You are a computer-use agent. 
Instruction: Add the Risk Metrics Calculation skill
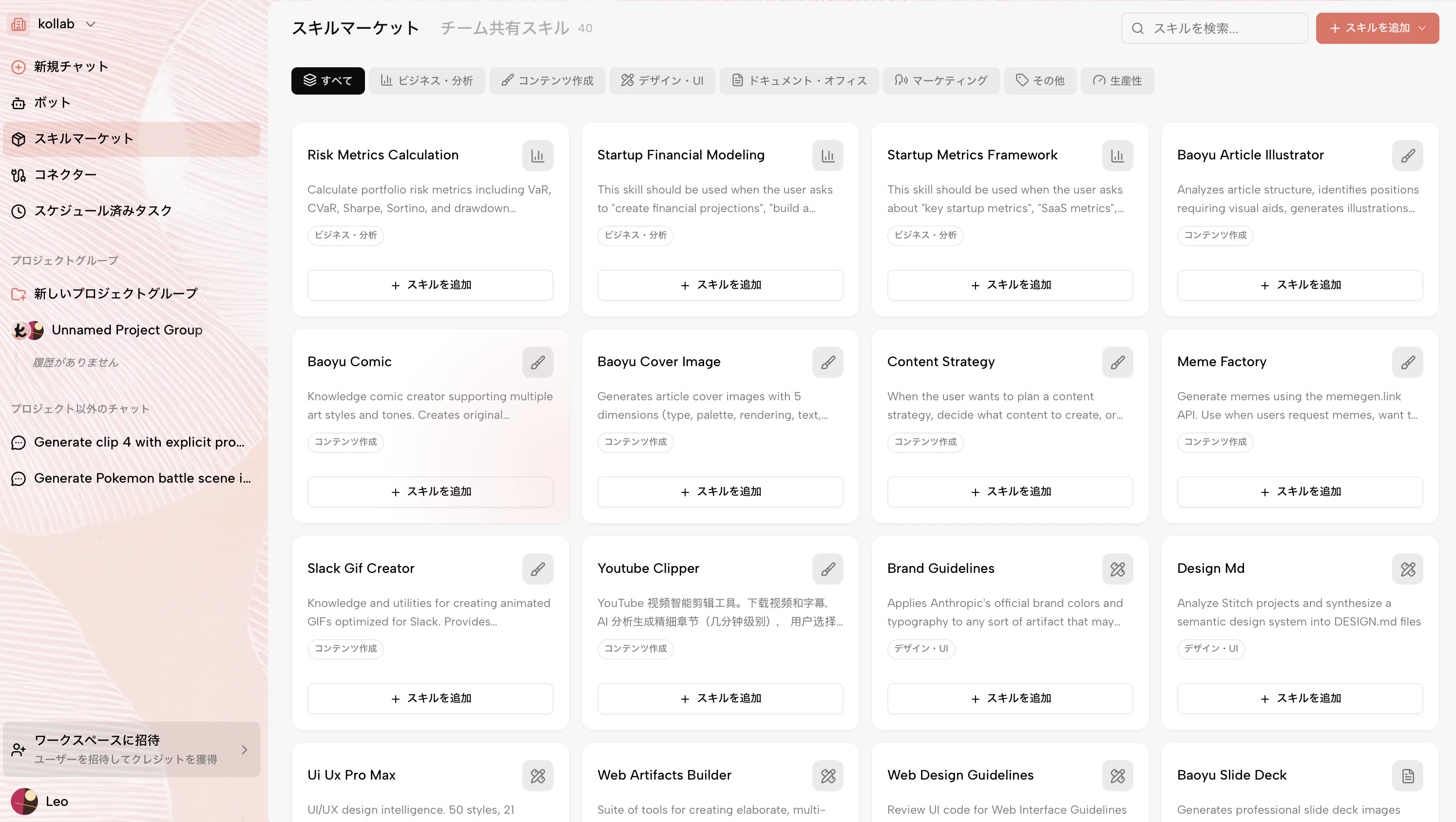tap(430, 285)
